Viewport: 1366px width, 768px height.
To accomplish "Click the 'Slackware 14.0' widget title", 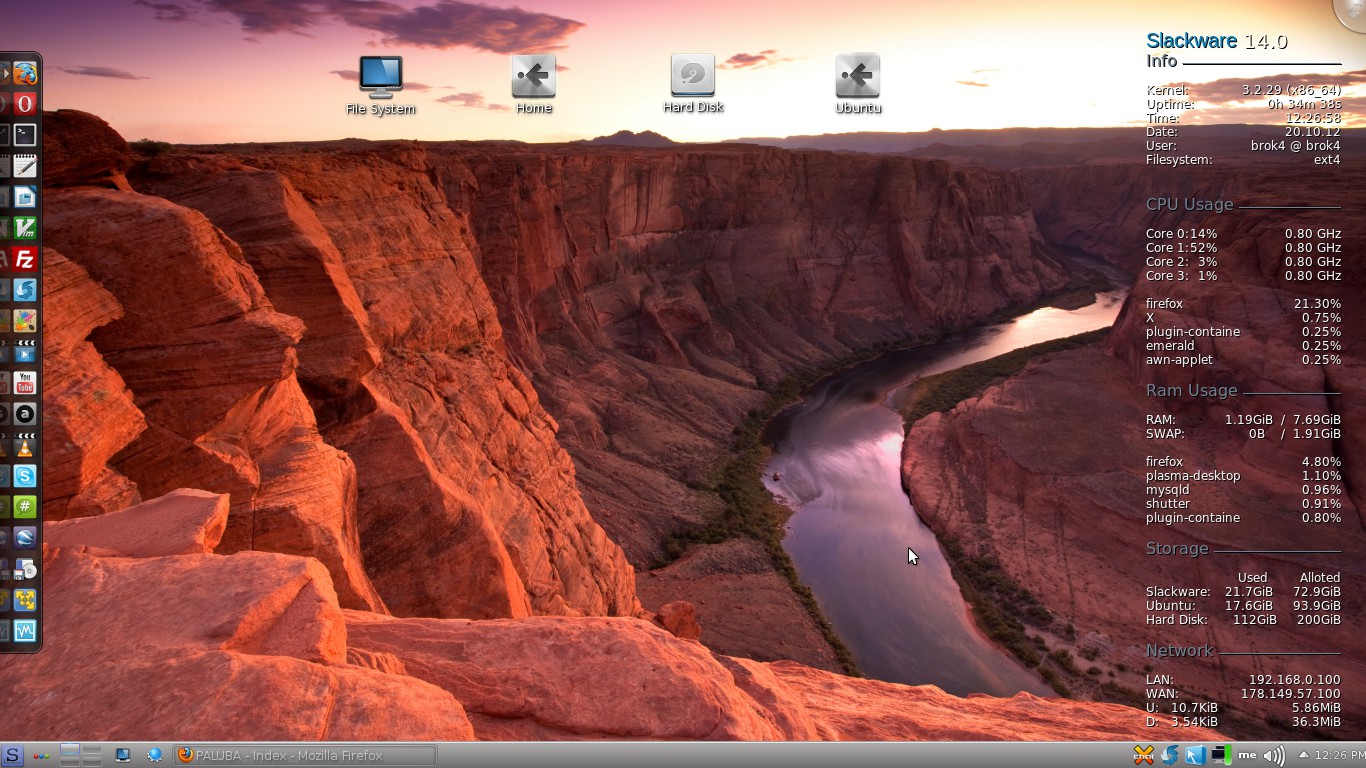I will 1216,41.
